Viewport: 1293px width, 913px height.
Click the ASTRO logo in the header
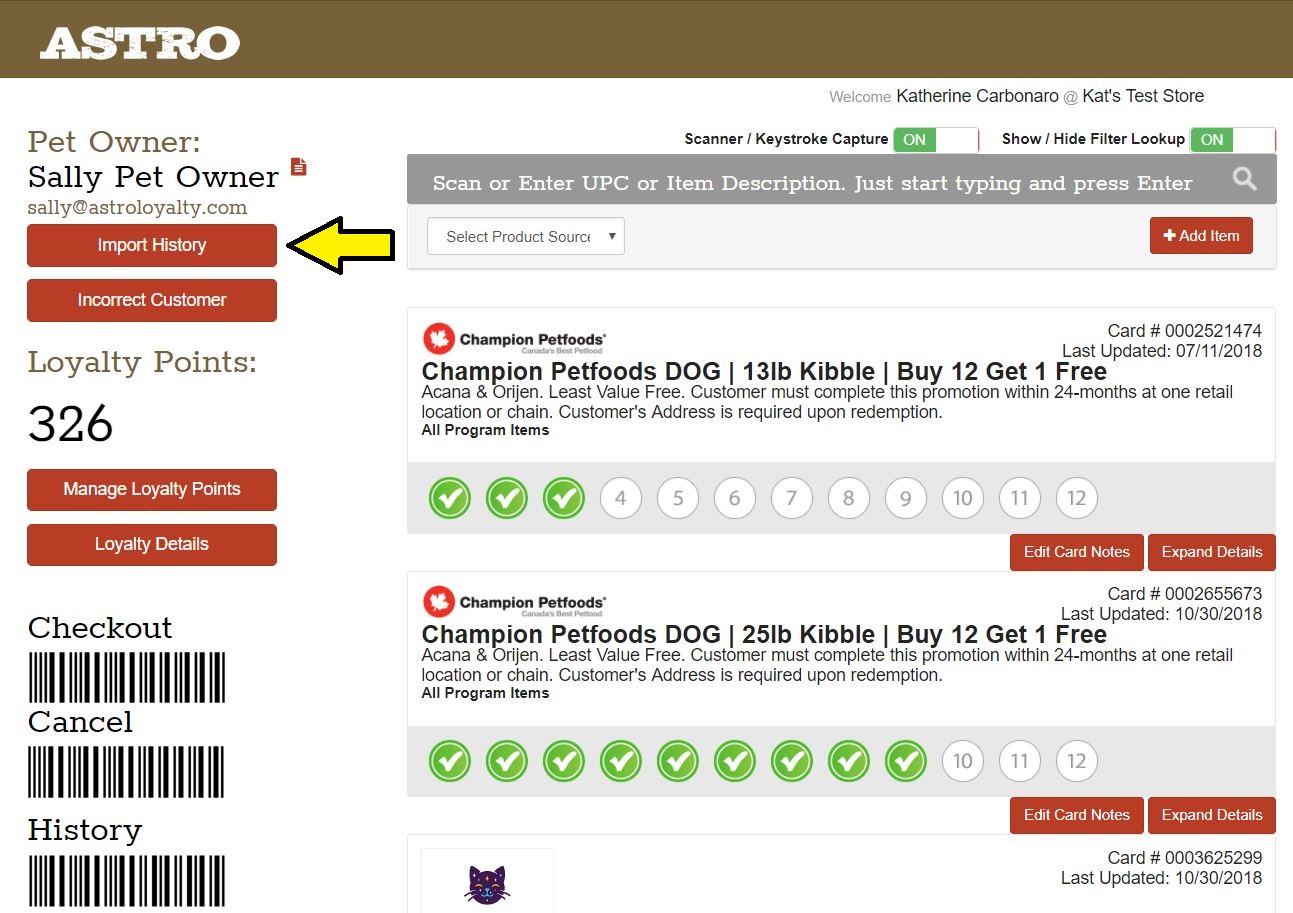pyautogui.click(x=140, y=43)
